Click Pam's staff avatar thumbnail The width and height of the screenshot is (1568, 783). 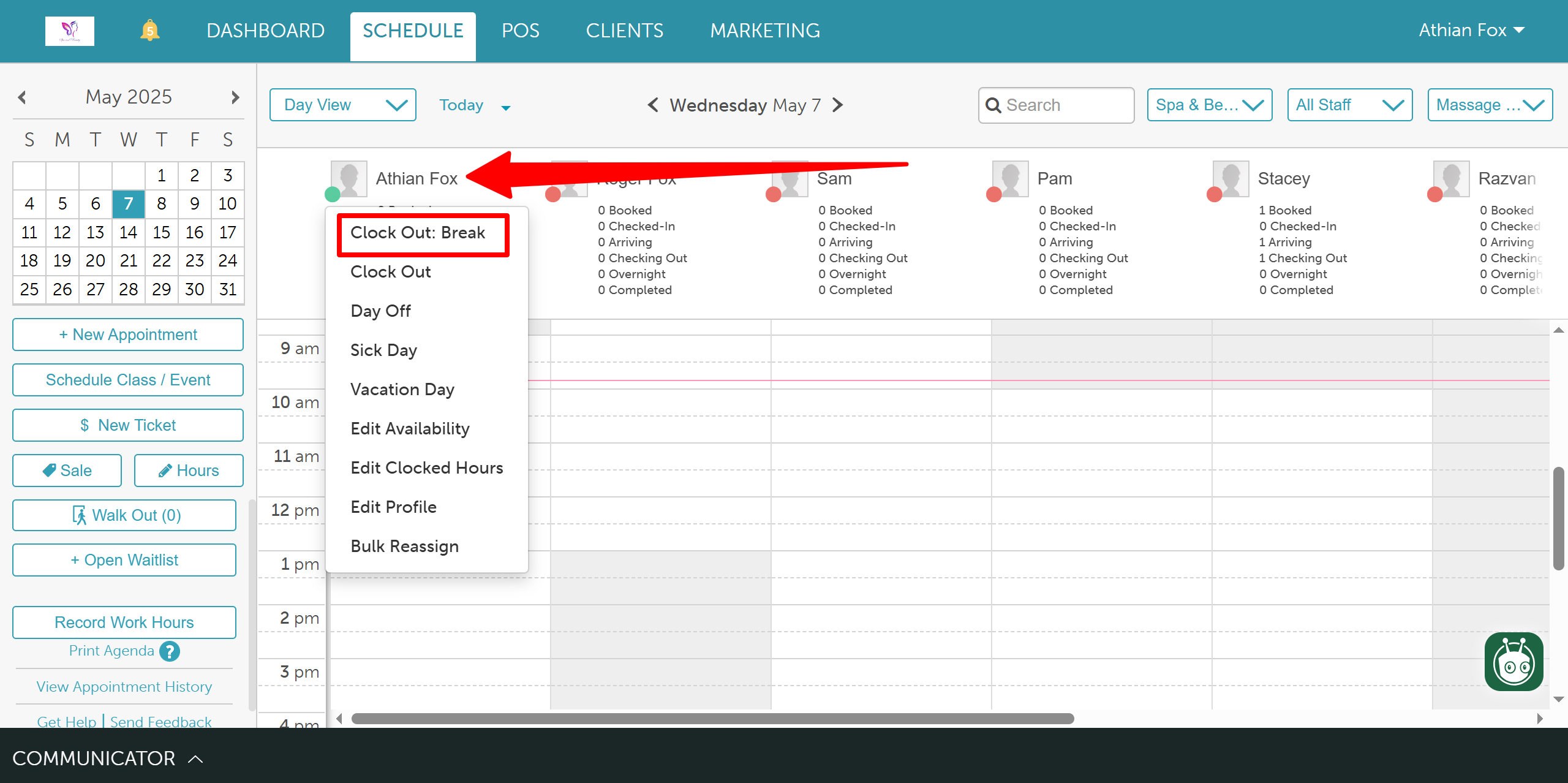(x=1010, y=178)
